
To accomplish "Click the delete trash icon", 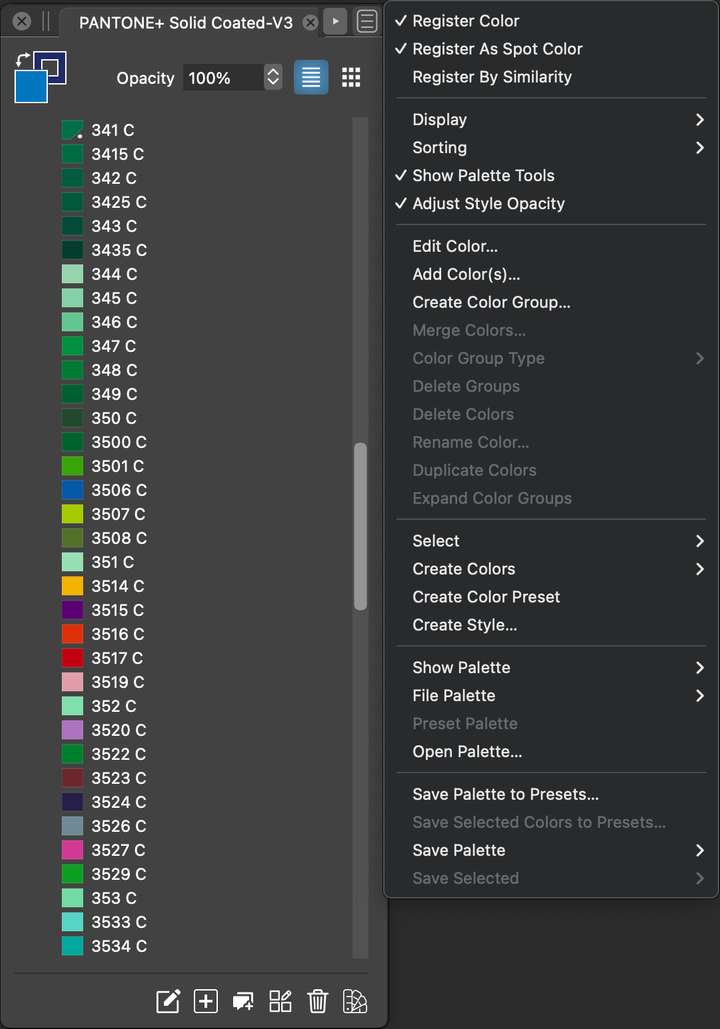I will click(x=318, y=1001).
